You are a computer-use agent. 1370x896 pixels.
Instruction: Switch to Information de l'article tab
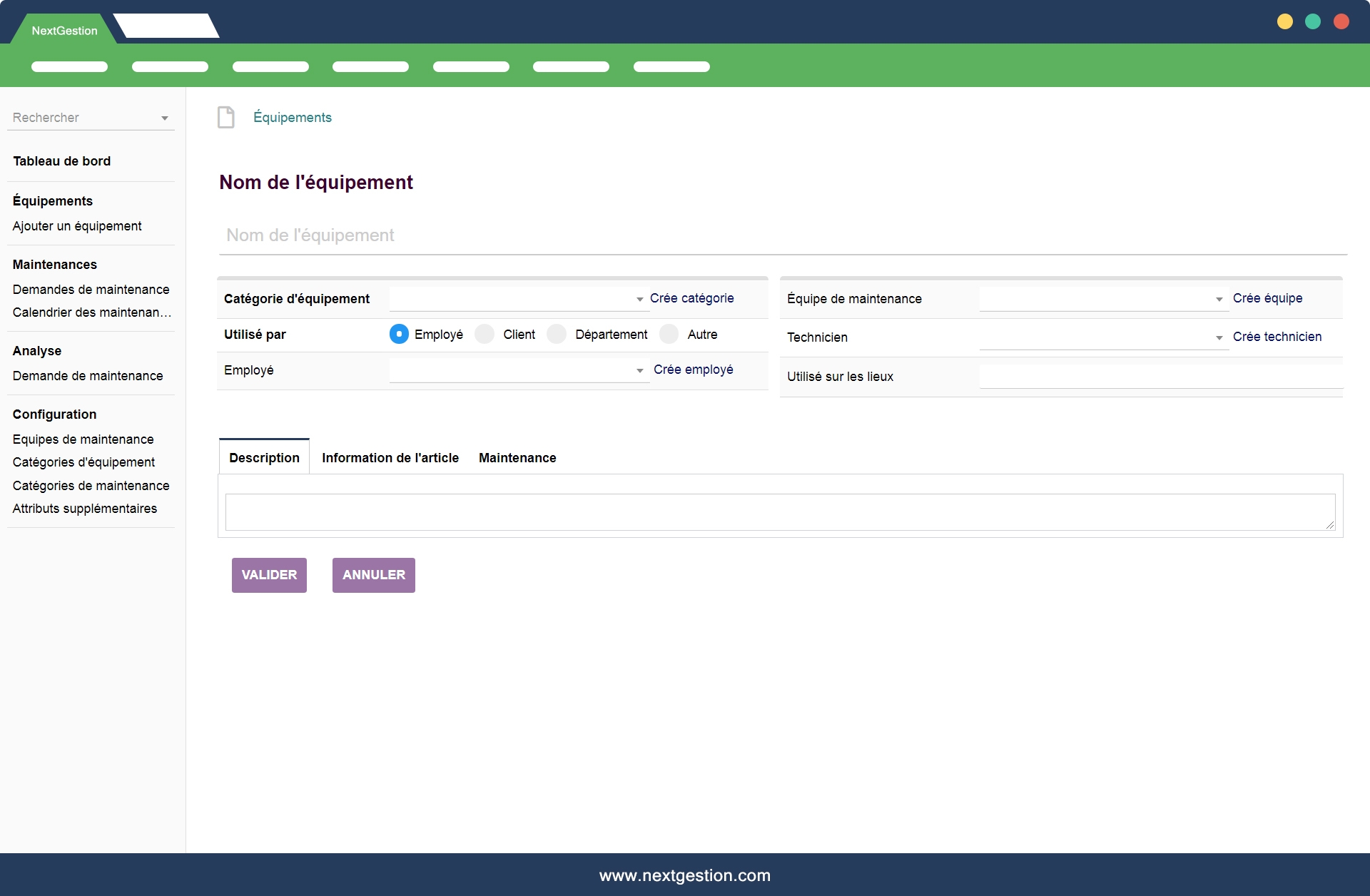pos(390,457)
